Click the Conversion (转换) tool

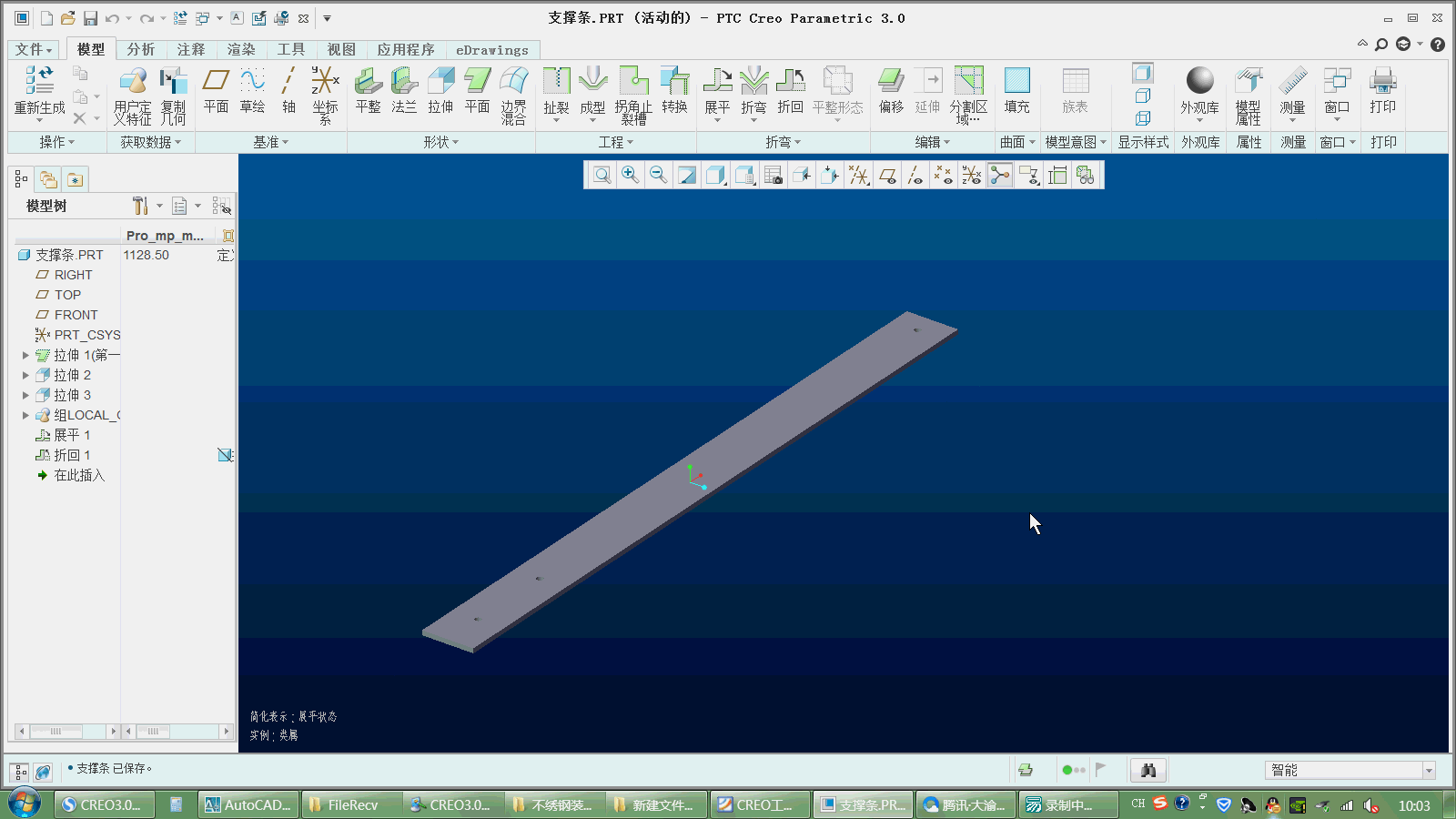click(674, 89)
